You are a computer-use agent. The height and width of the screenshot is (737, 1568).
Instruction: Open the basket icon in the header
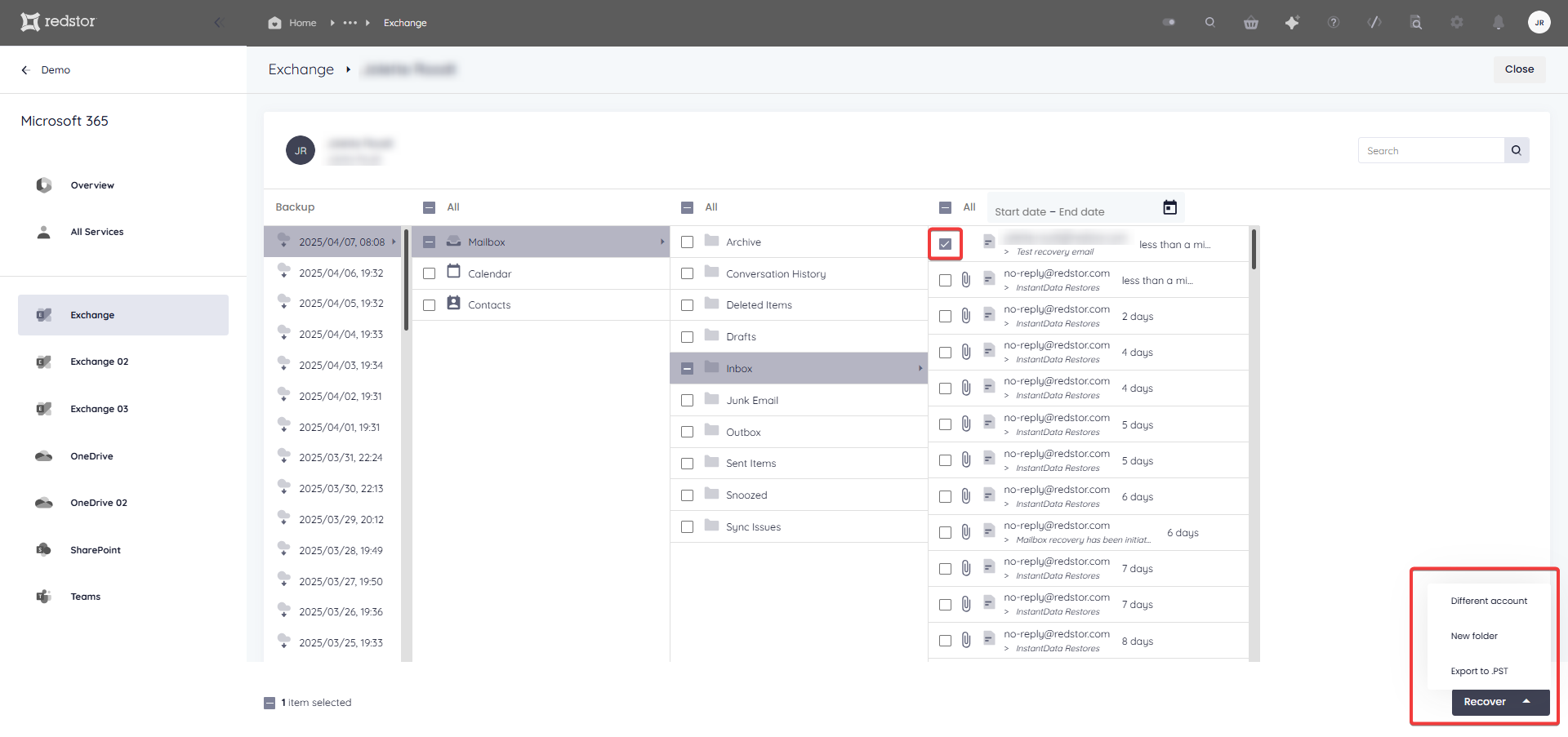coord(1251,23)
